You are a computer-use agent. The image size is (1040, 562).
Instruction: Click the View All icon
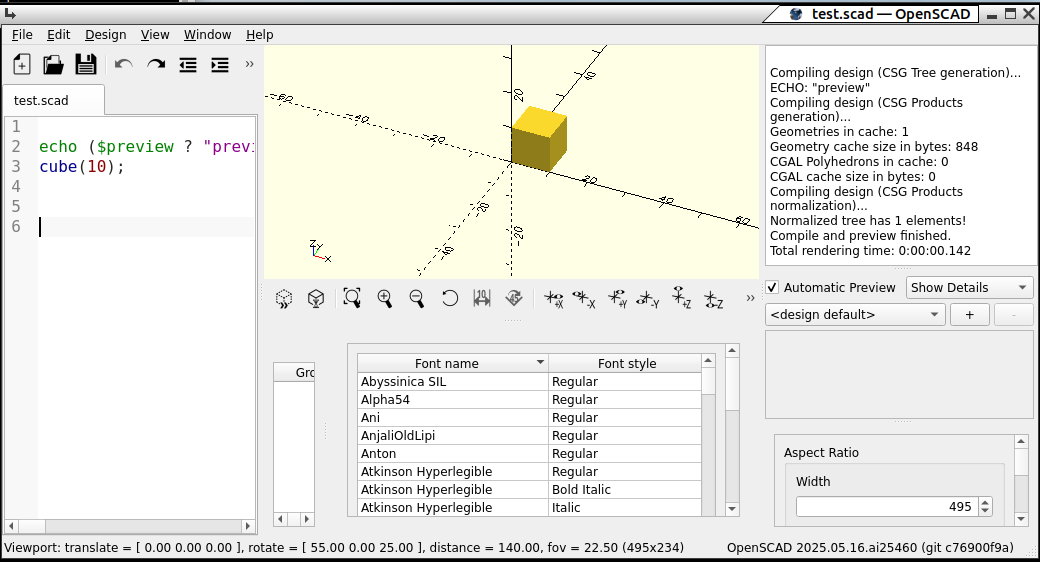click(x=352, y=298)
